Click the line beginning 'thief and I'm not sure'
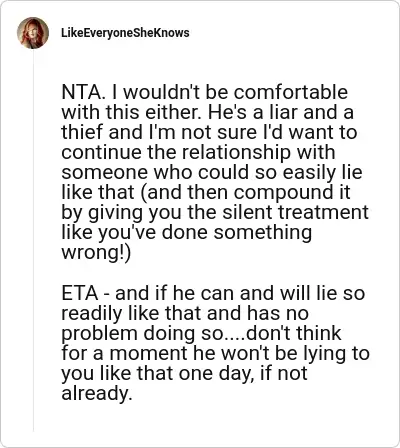 pyautogui.click(x=209, y=132)
